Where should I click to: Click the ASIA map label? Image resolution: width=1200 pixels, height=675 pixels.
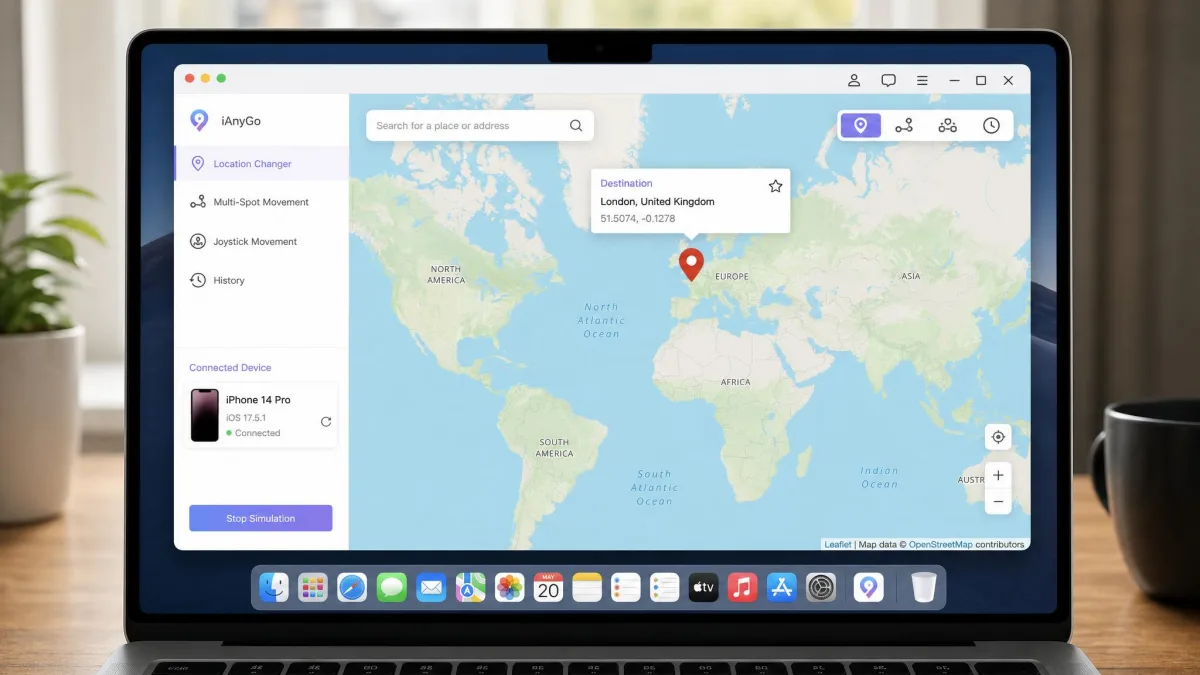pyautogui.click(x=911, y=276)
